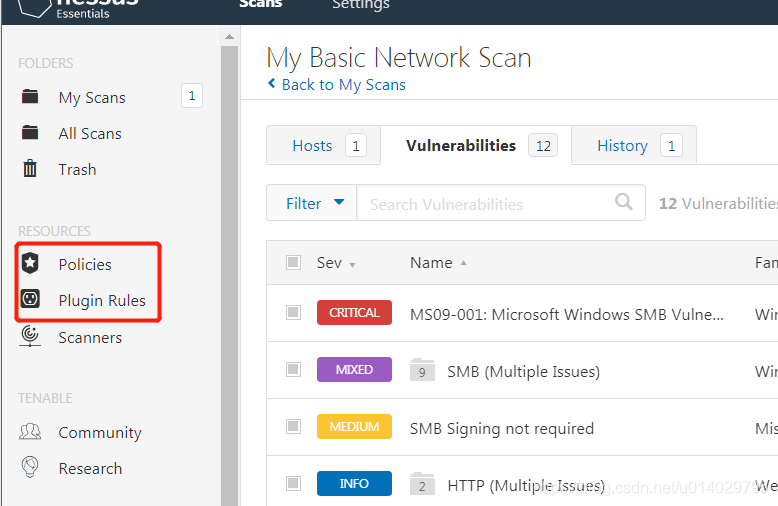Viewport: 778px width, 506px height.
Task: Open SMB Signing not required entry
Action: 502,428
